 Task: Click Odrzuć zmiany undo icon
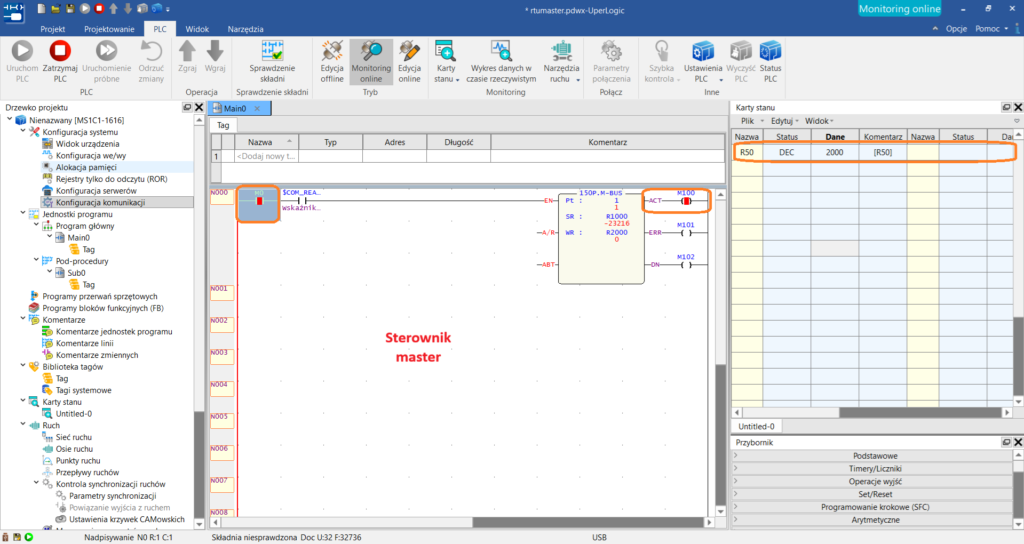tap(151, 51)
